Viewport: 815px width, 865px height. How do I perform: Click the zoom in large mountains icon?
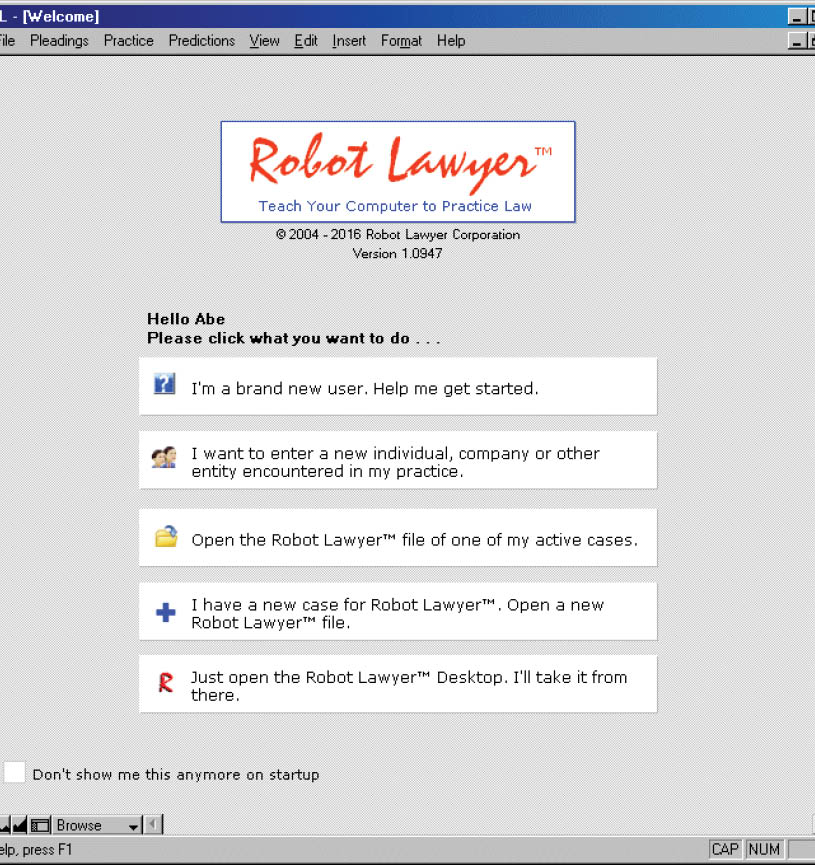pyautogui.click(x=20, y=825)
